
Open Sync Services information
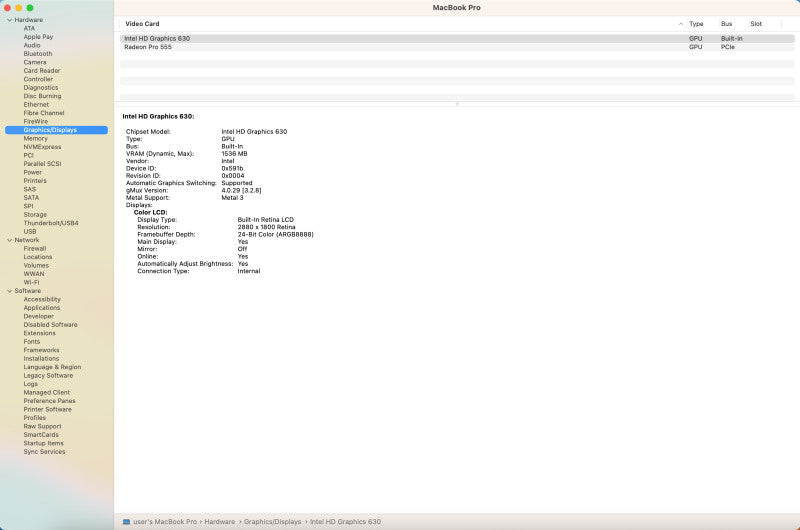pyautogui.click(x=44, y=452)
